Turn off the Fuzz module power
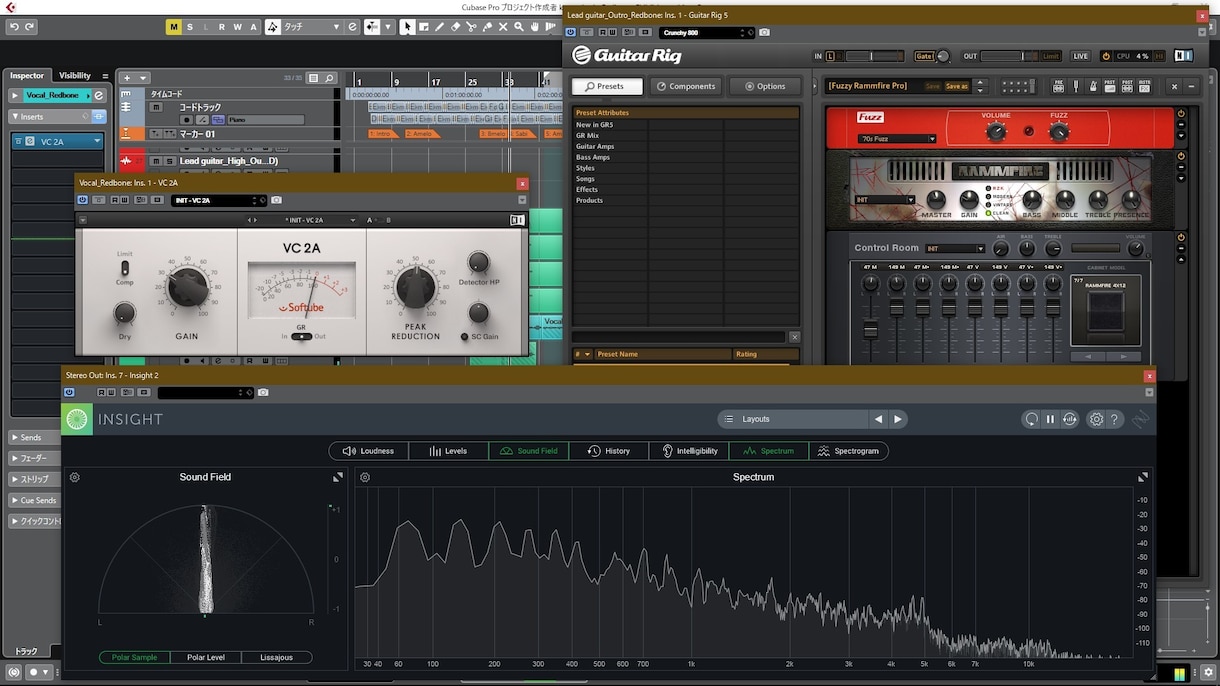The width and height of the screenshot is (1220, 686). coord(1181,114)
